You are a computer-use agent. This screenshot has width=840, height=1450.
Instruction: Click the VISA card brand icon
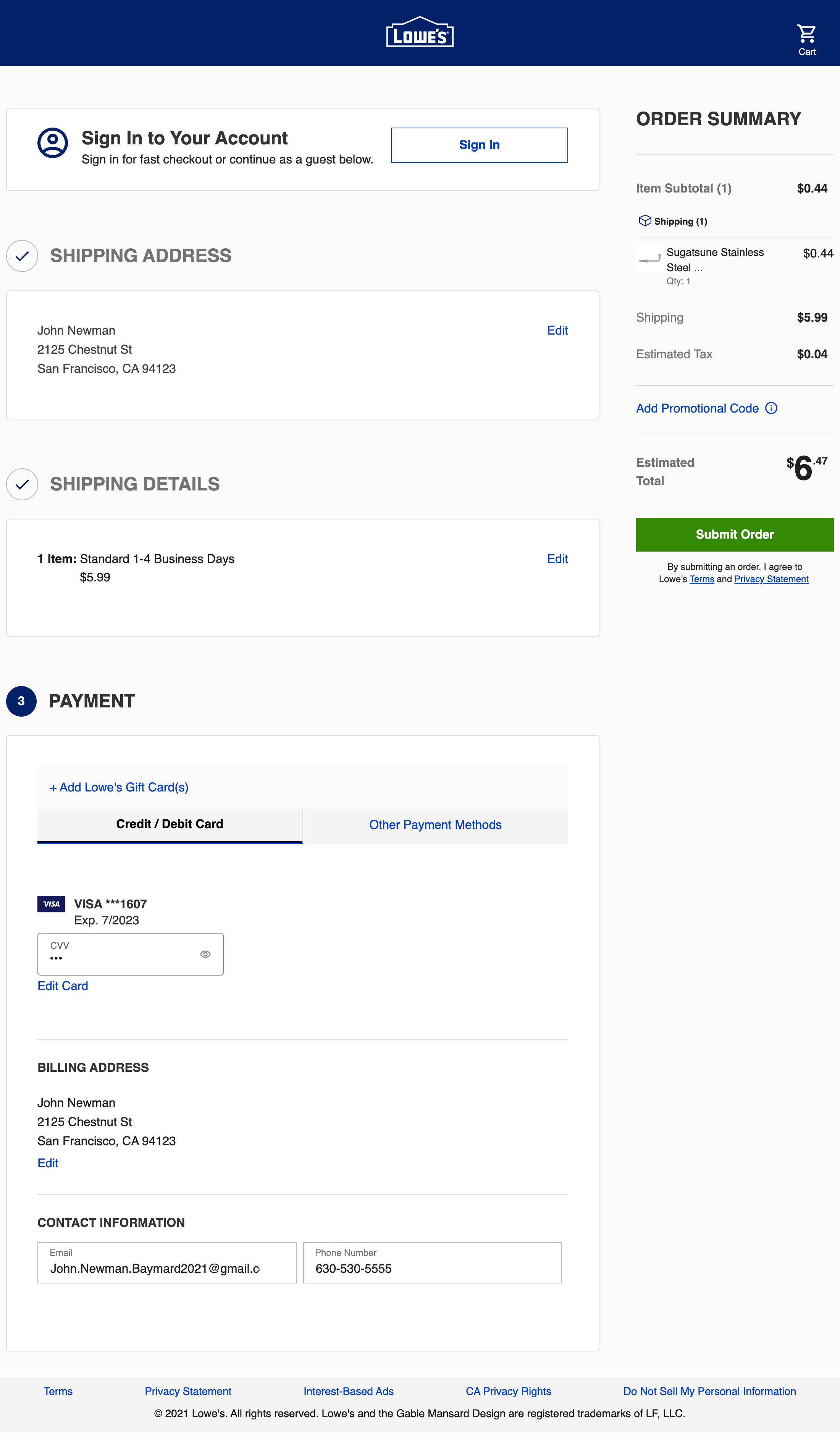click(51, 904)
